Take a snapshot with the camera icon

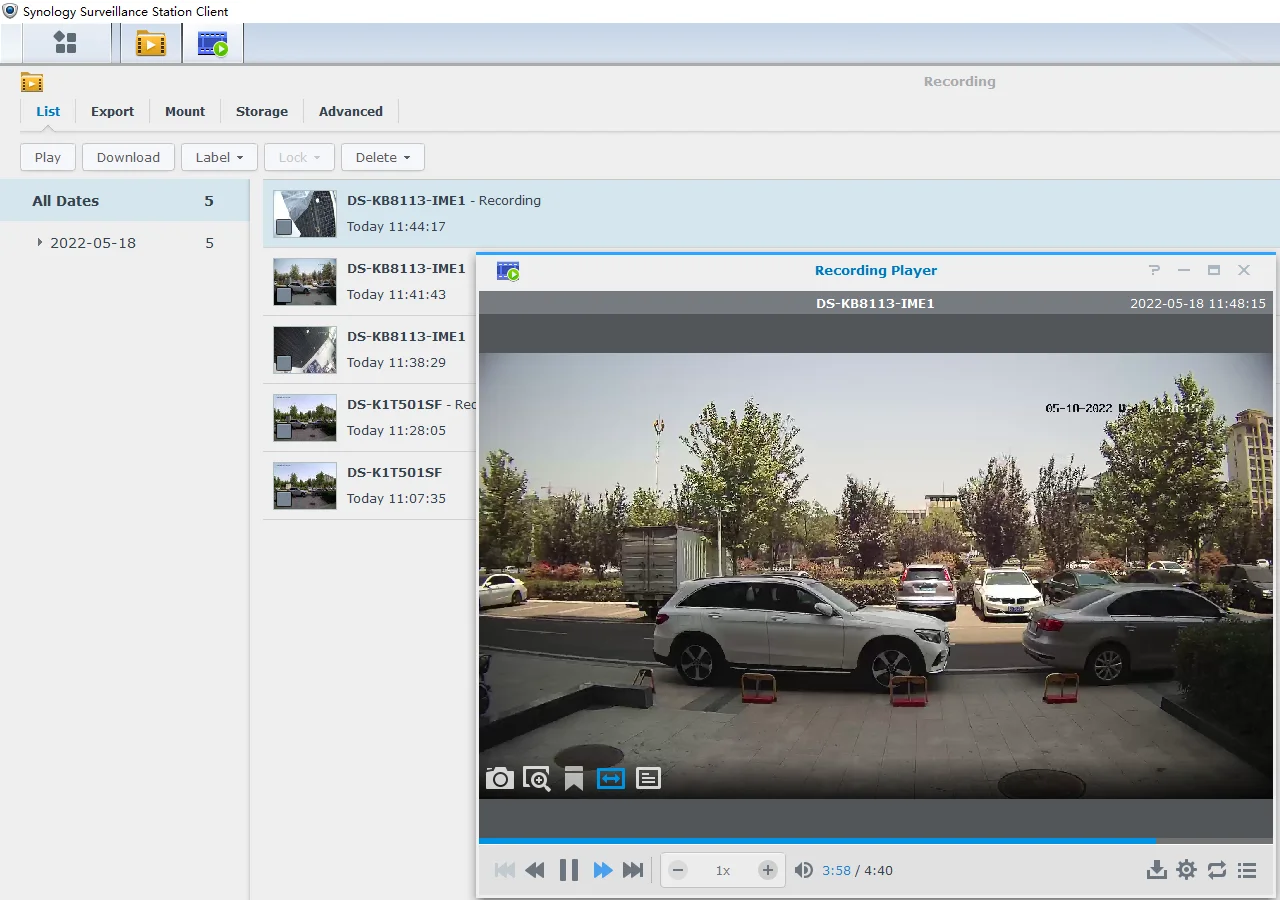coord(500,778)
